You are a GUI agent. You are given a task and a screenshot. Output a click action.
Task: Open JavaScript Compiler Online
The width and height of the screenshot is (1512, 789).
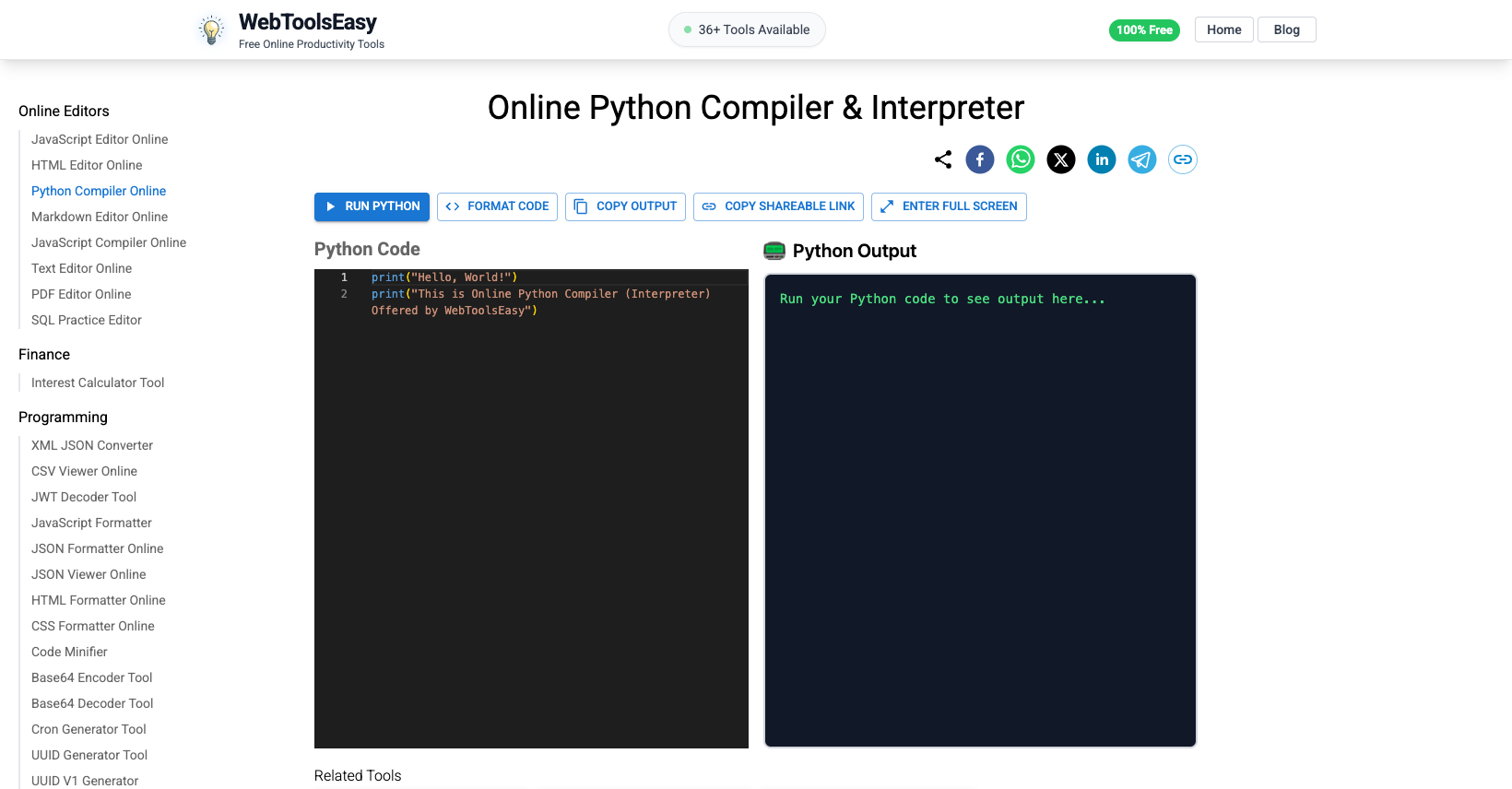(x=109, y=242)
